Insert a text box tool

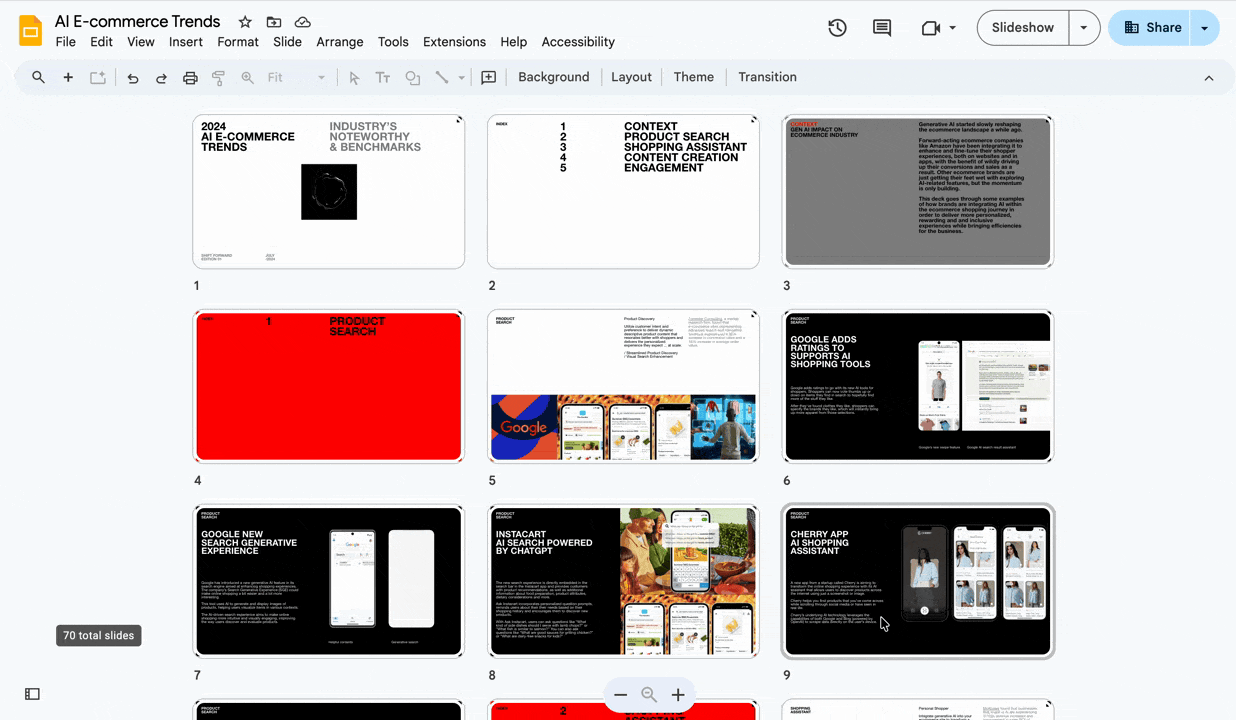pos(383,77)
